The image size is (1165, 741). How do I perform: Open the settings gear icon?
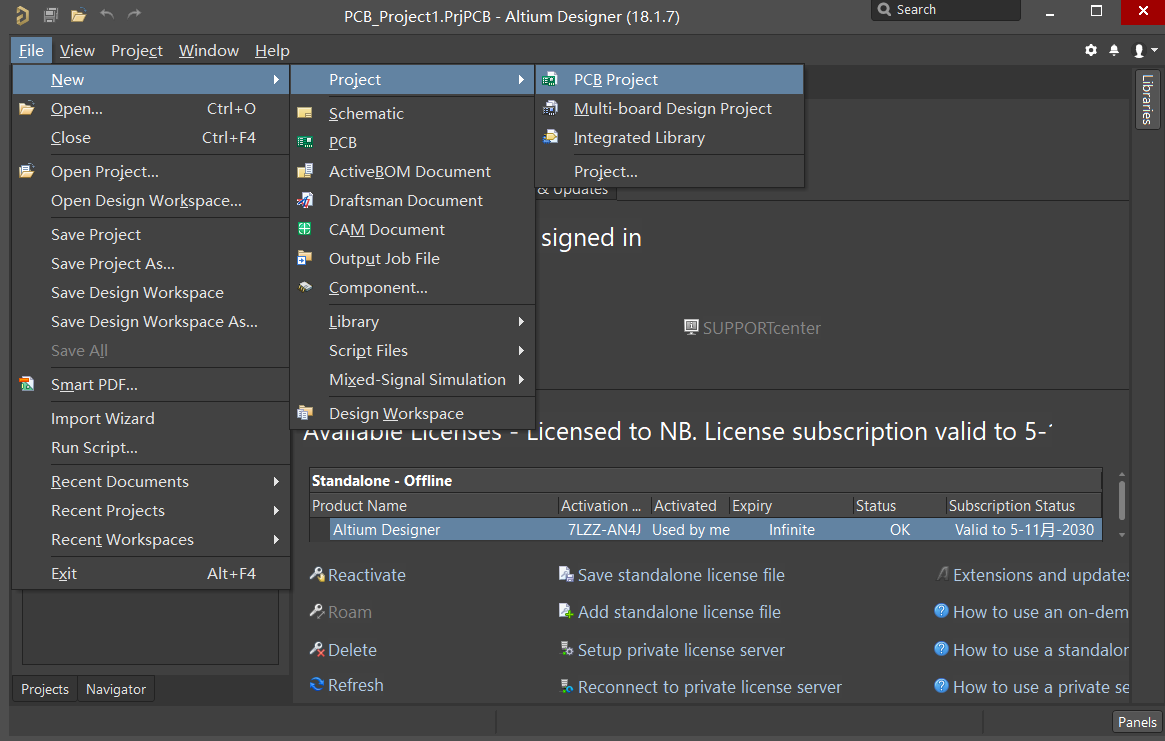1091,50
